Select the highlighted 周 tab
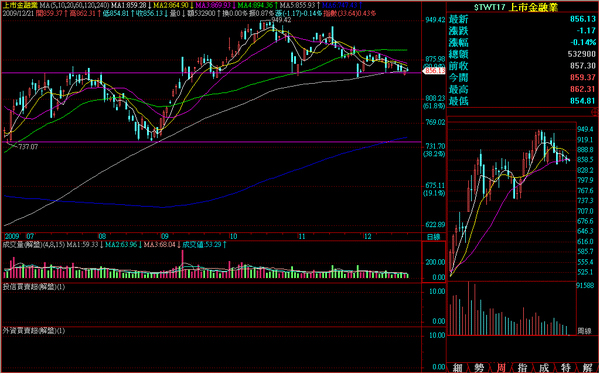 tap(501, 368)
